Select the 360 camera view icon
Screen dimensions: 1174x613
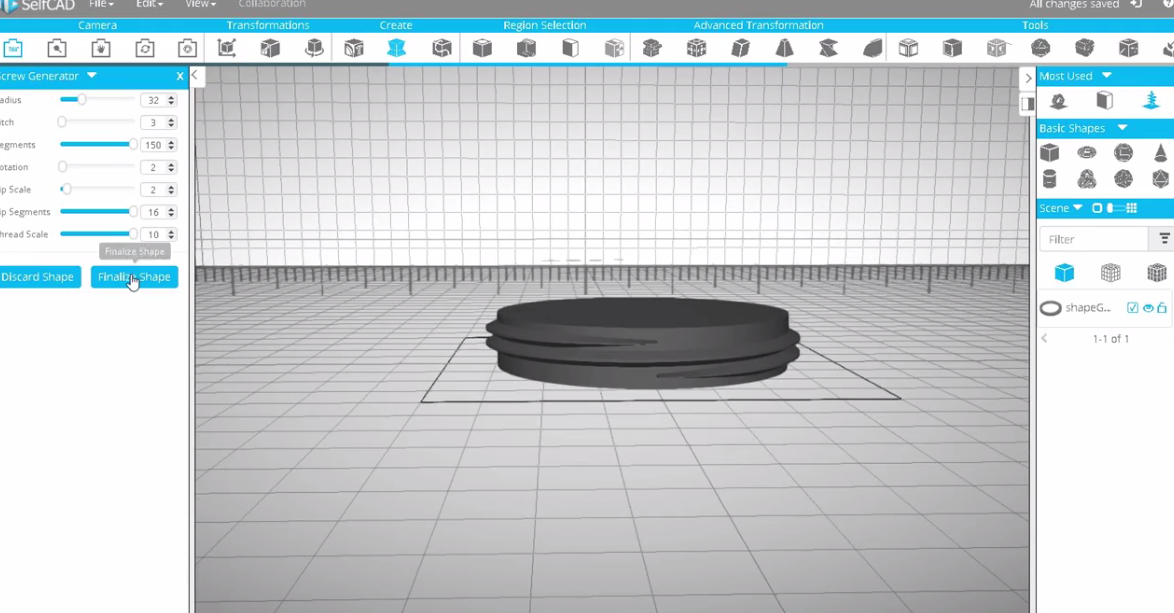[x=13, y=49]
